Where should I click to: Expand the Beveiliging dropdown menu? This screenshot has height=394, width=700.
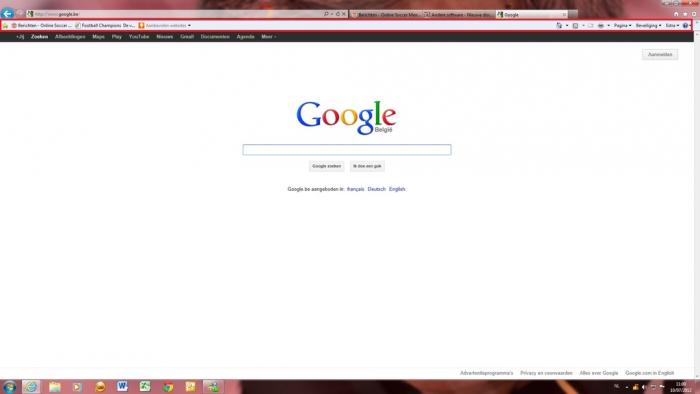[648, 26]
